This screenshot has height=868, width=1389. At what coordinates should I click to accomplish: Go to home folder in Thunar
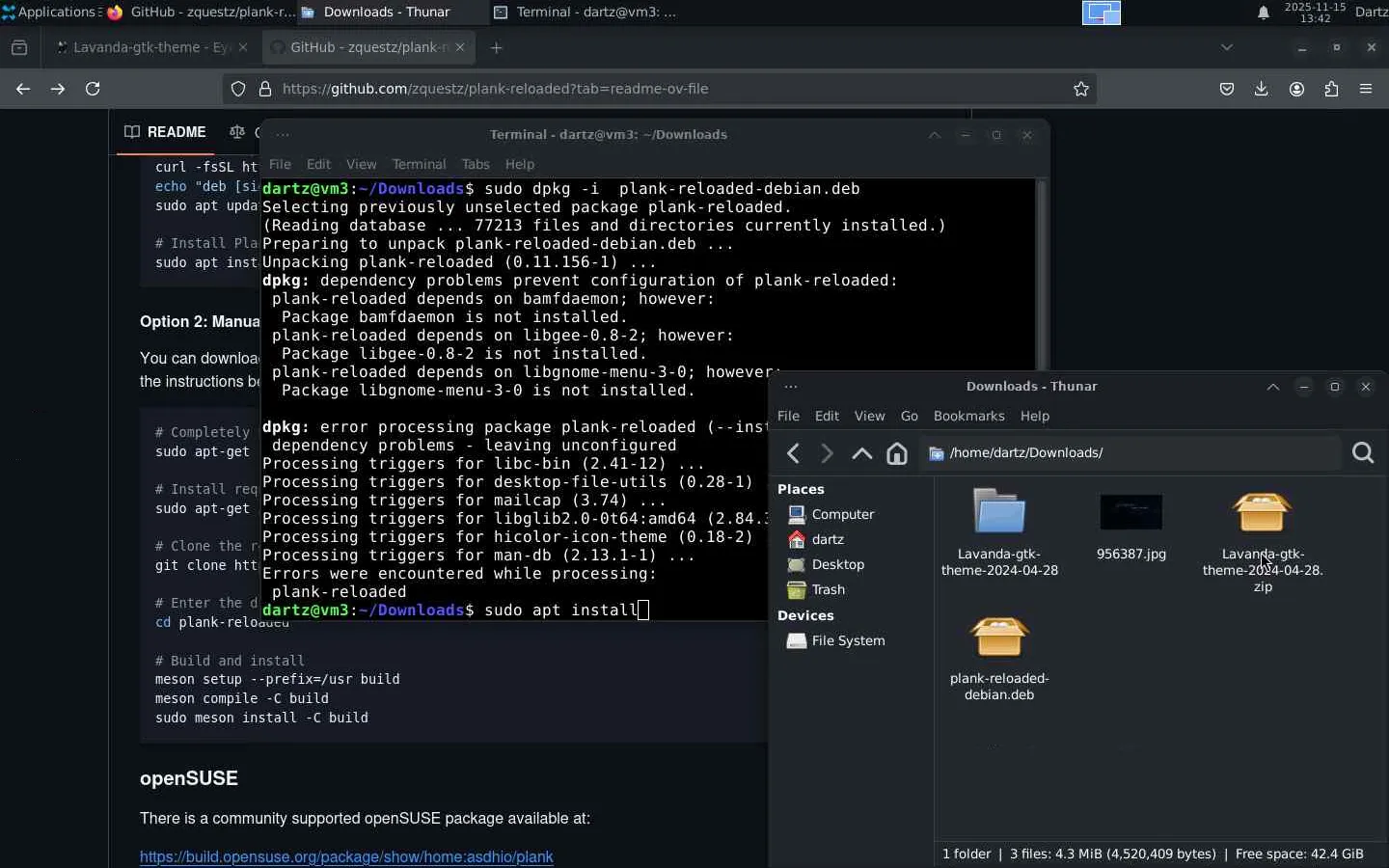[x=897, y=453]
